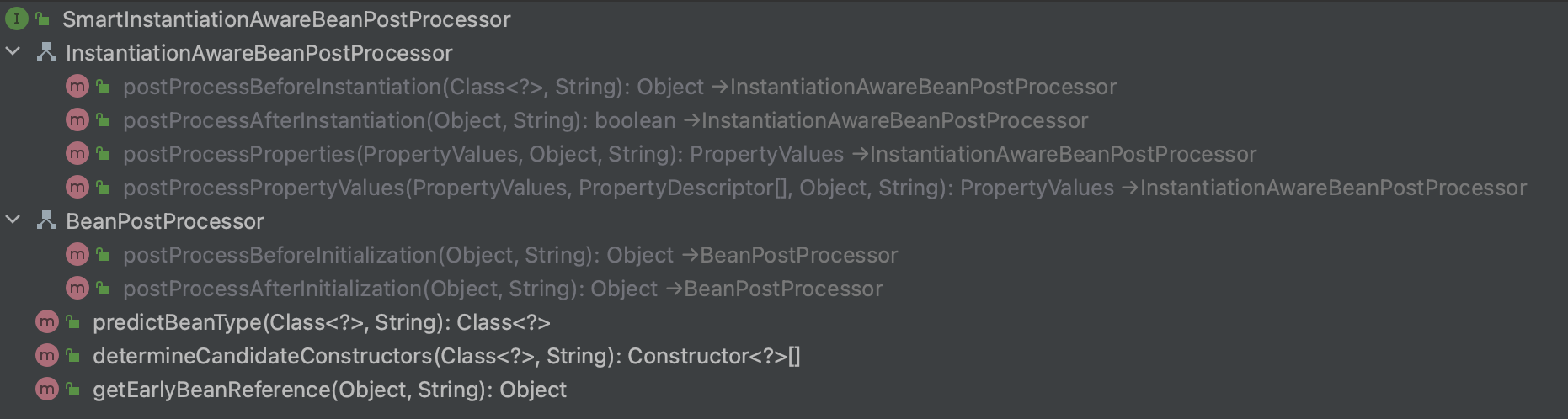Select predictBeanType(Class<?>, String) method
Viewport: 1568px width, 419px height.
[x=321, y=322]
